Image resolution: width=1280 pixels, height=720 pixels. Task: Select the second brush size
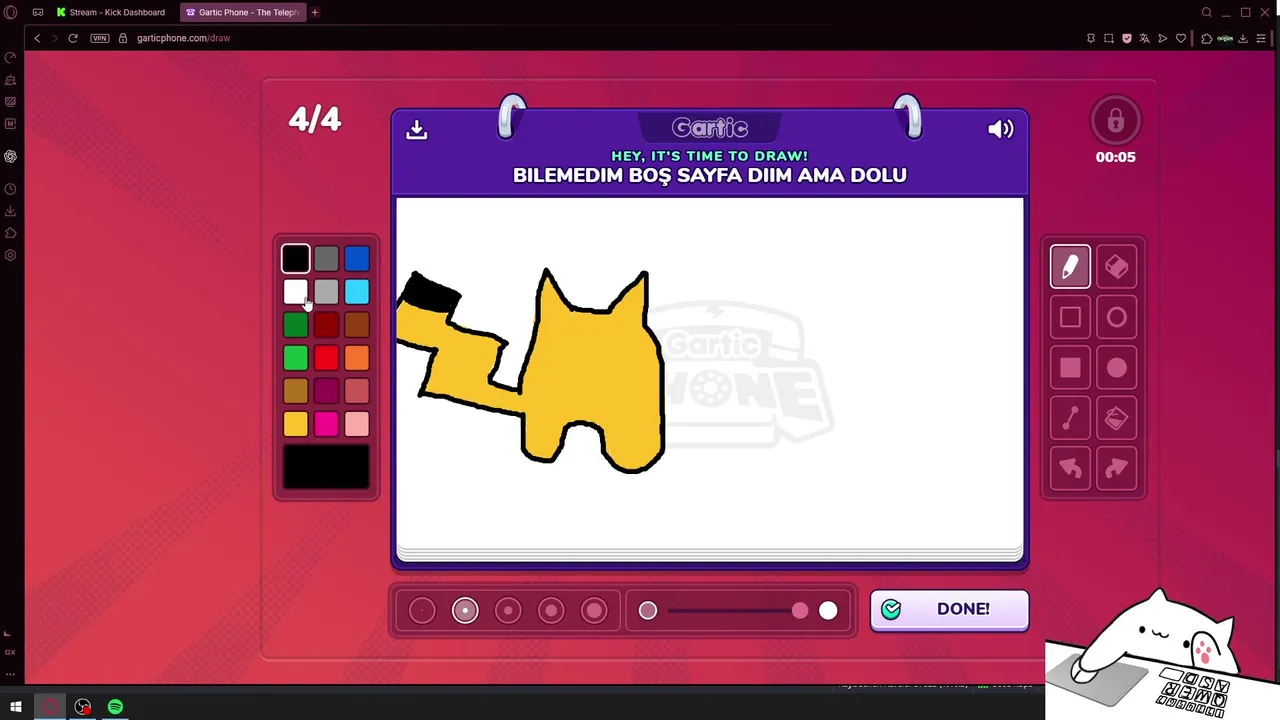point(465,610)
